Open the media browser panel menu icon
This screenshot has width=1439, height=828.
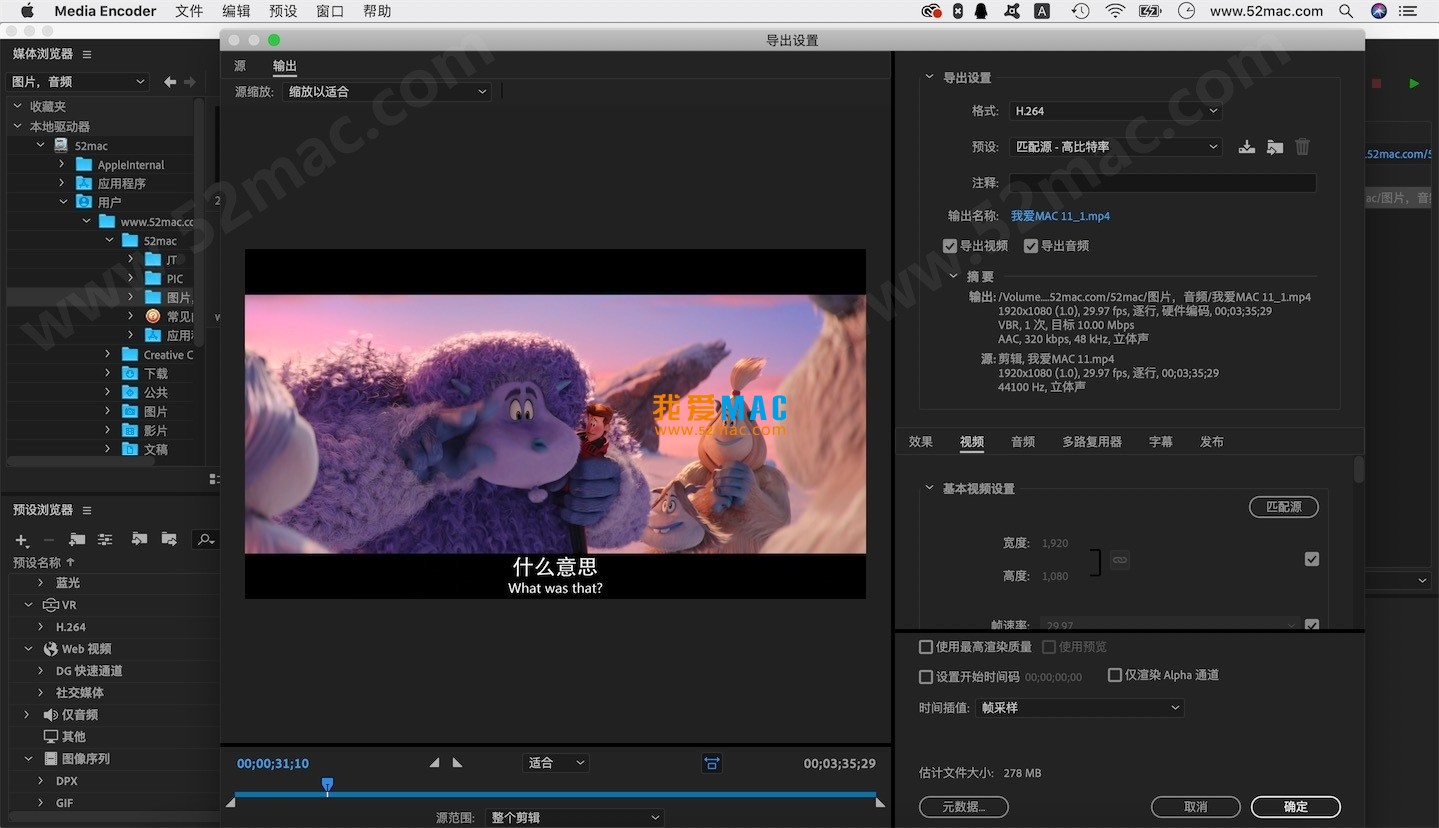pos(87,54)
